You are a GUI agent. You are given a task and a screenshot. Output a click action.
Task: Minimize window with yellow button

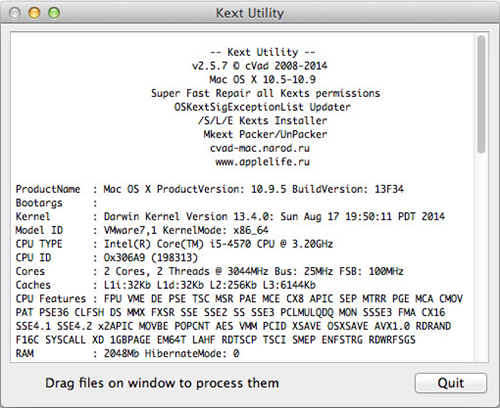(34, 13)
